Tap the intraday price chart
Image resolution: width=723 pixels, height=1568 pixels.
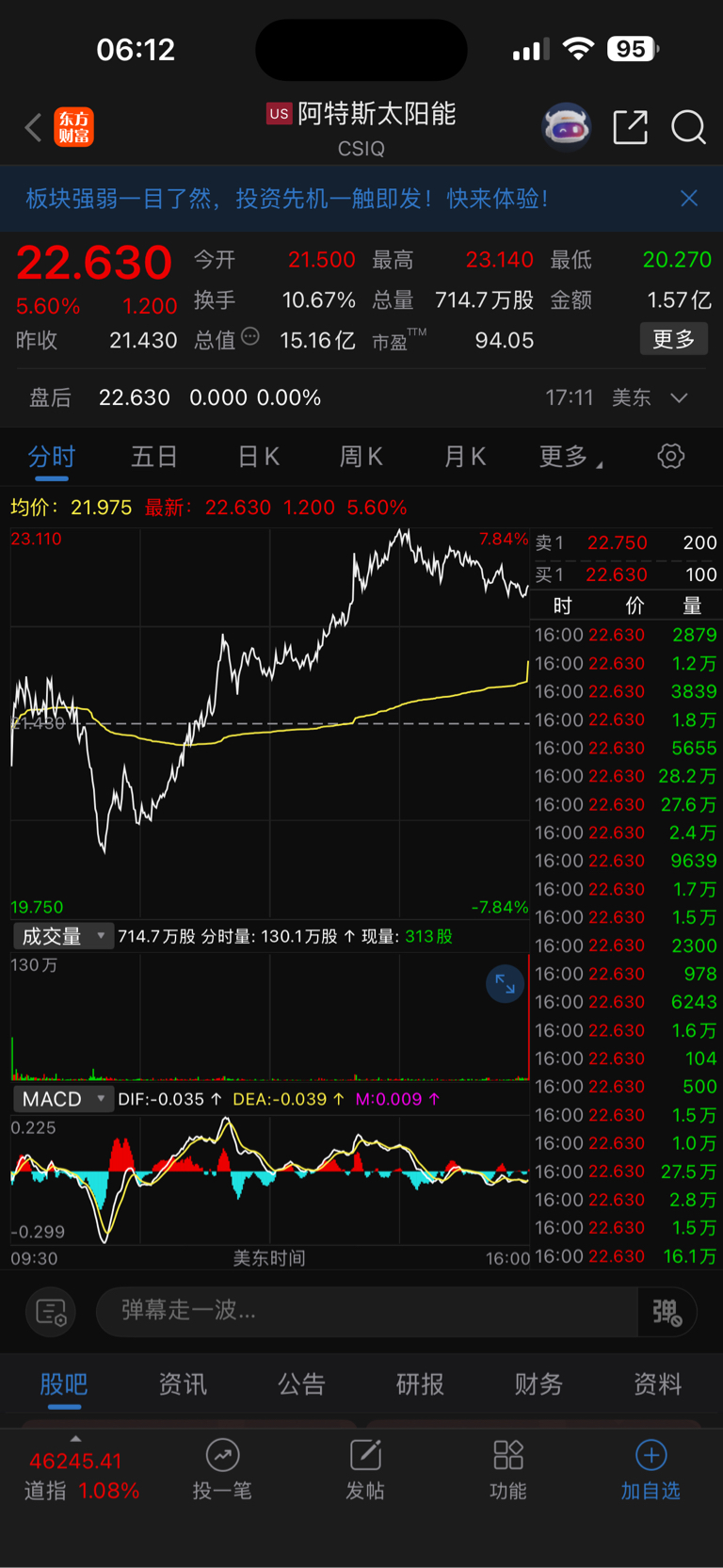click(270, 723)
